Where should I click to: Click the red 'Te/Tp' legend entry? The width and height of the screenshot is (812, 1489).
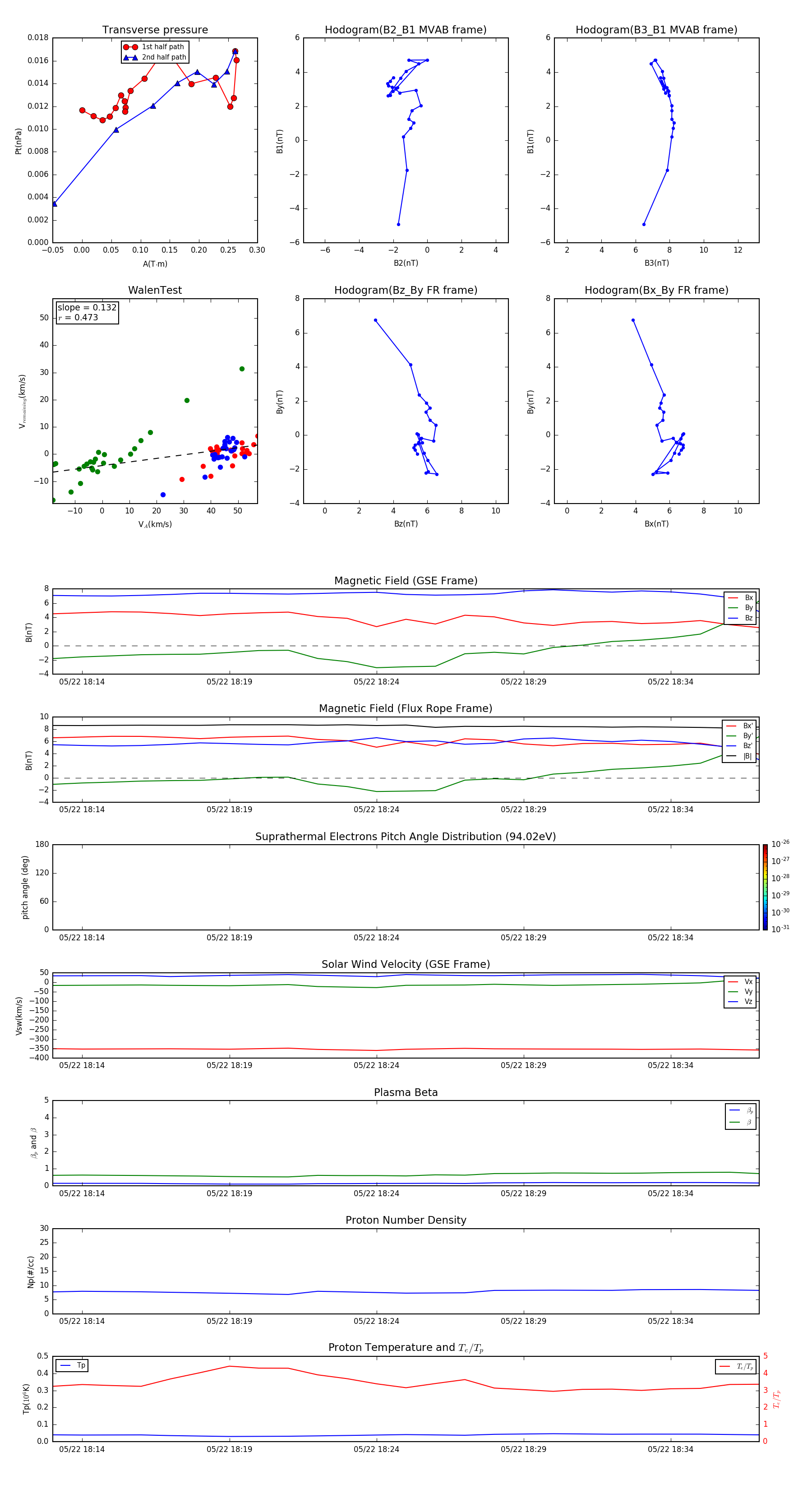click(x=736, y=1366)
